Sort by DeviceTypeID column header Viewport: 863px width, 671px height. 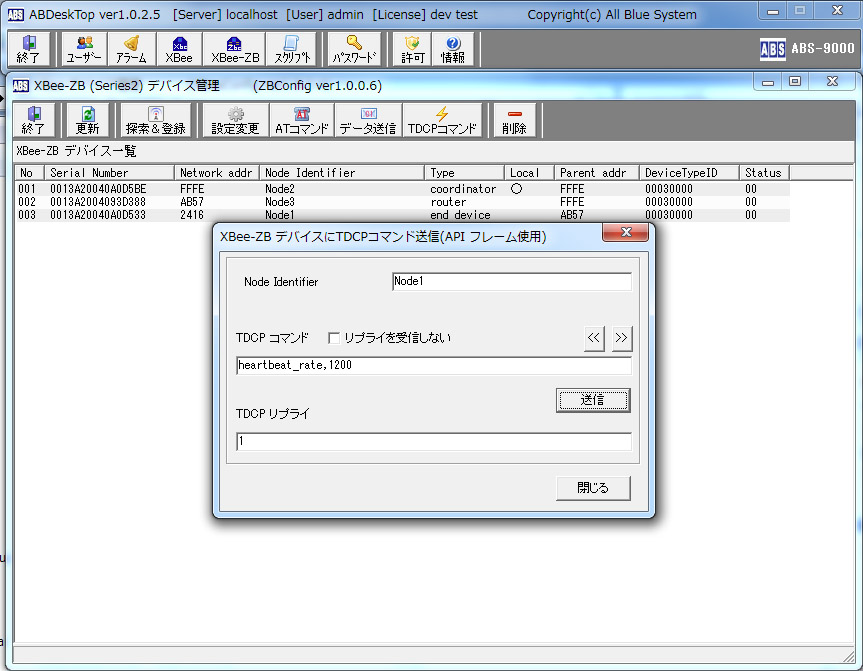689,173
